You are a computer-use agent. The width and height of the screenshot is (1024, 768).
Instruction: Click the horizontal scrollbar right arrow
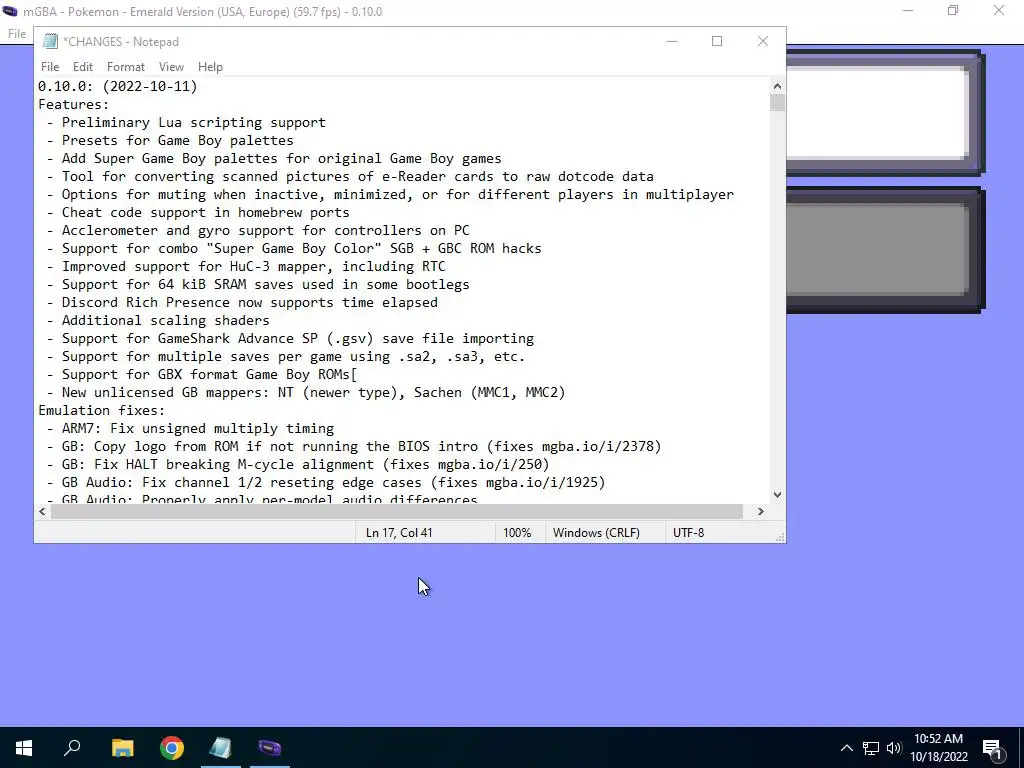tap(760, 511)
